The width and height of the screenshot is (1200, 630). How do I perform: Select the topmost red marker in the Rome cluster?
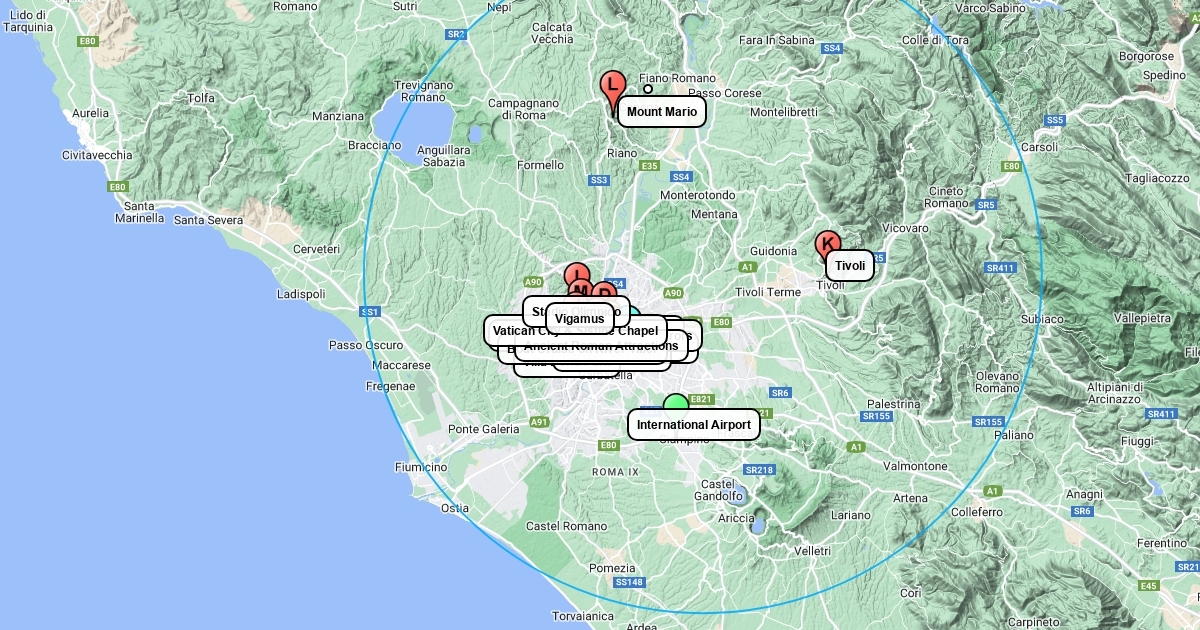click(577, 273)
